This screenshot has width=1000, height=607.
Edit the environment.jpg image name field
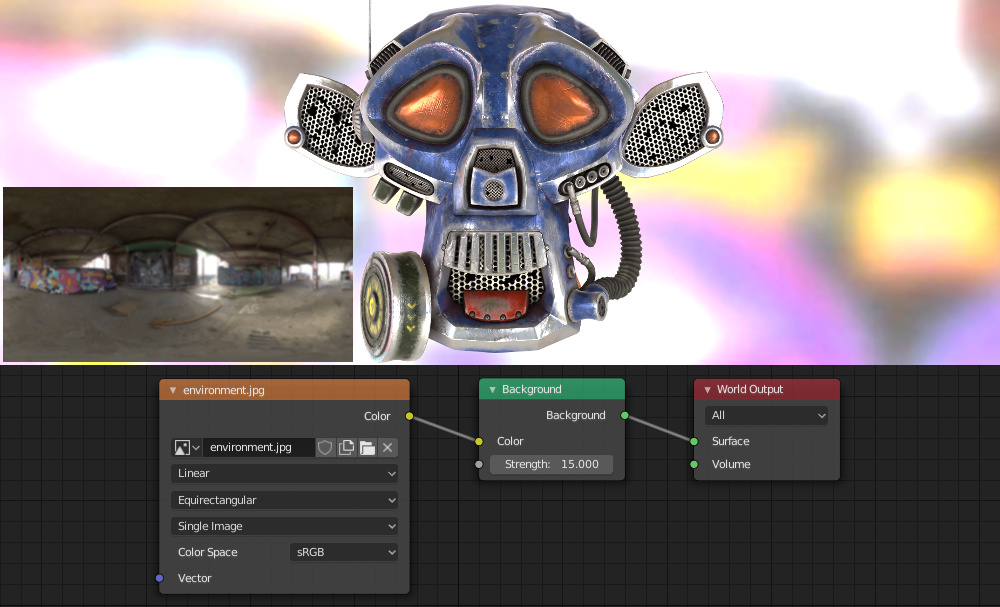tap(258, 448)
